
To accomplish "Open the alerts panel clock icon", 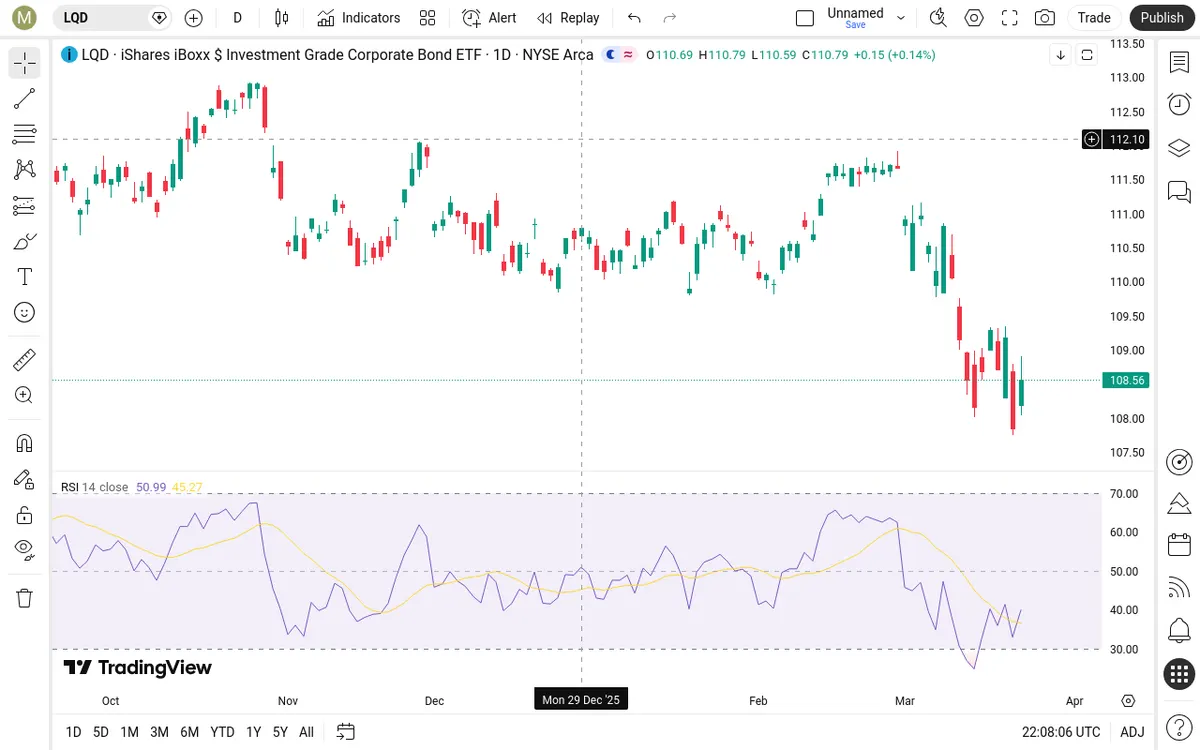I will pyautogui.click(x=1179, y=104).
